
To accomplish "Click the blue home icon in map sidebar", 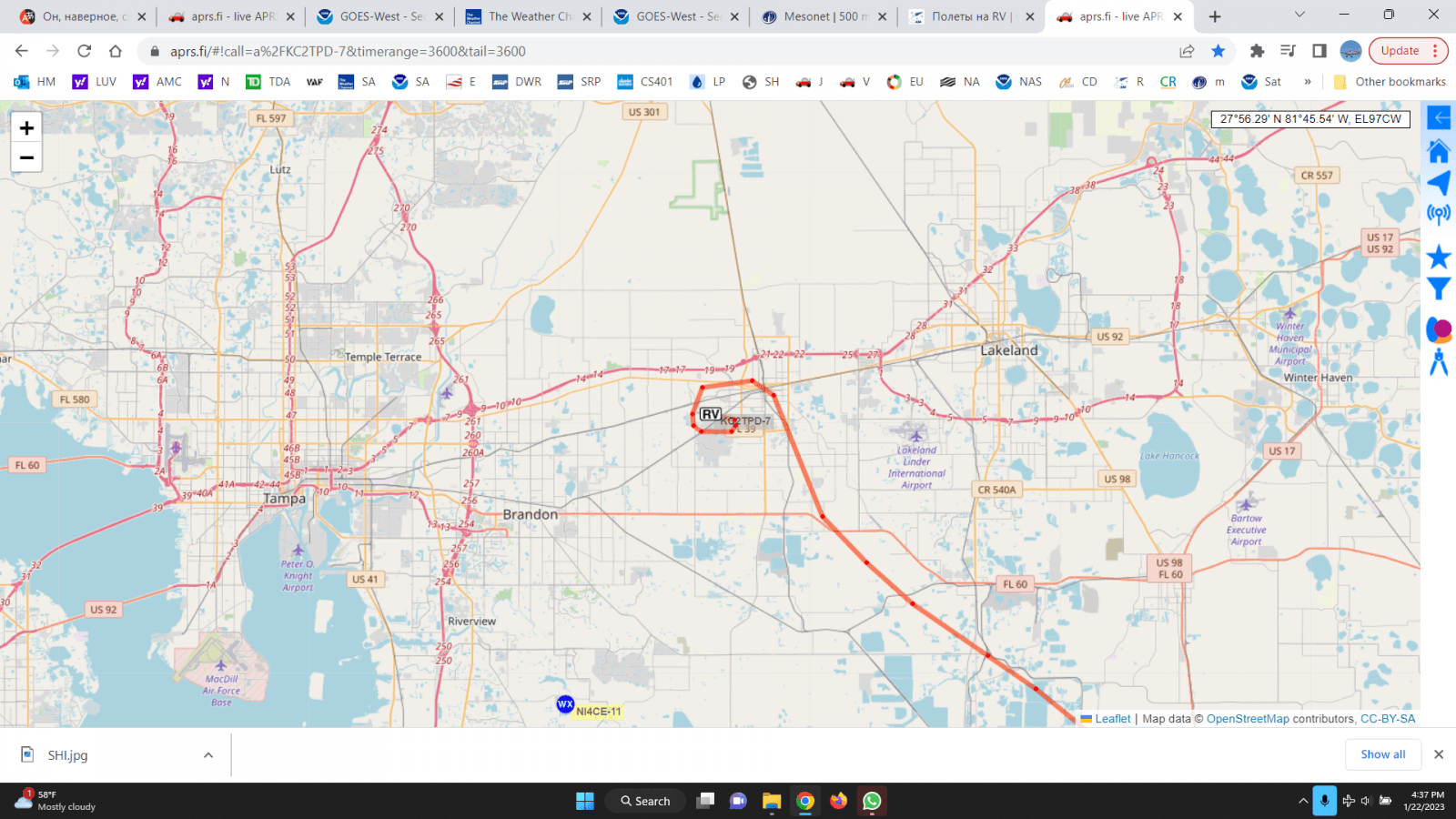I will (x=1439, y=151).
